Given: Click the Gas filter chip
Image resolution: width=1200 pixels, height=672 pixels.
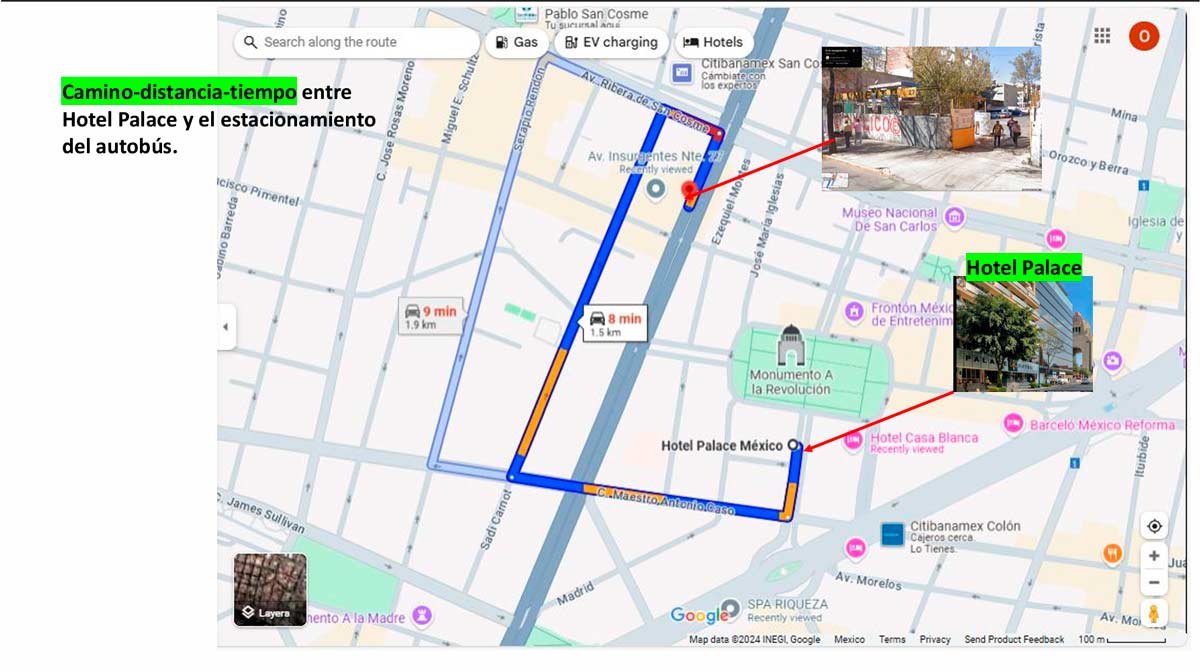Looking at the screenshot, I should tap(517, 42).
